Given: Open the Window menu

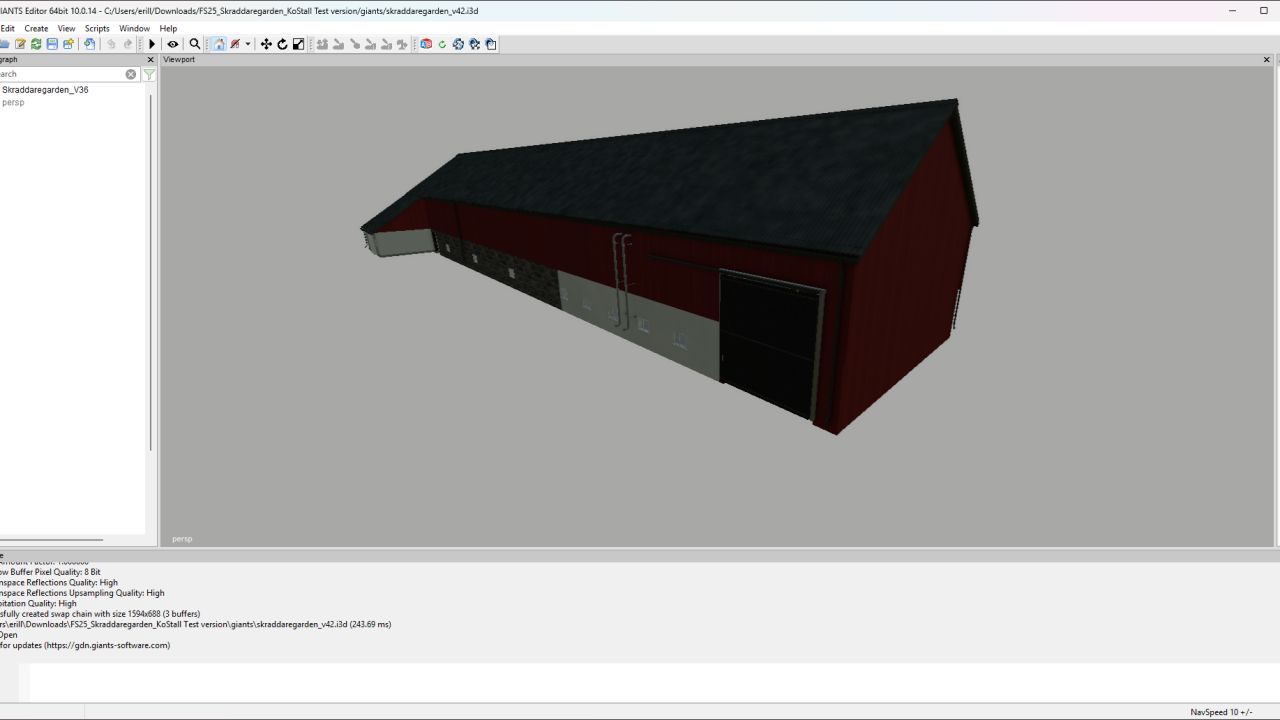Looking at the screenshot, I should coord(134,28).
